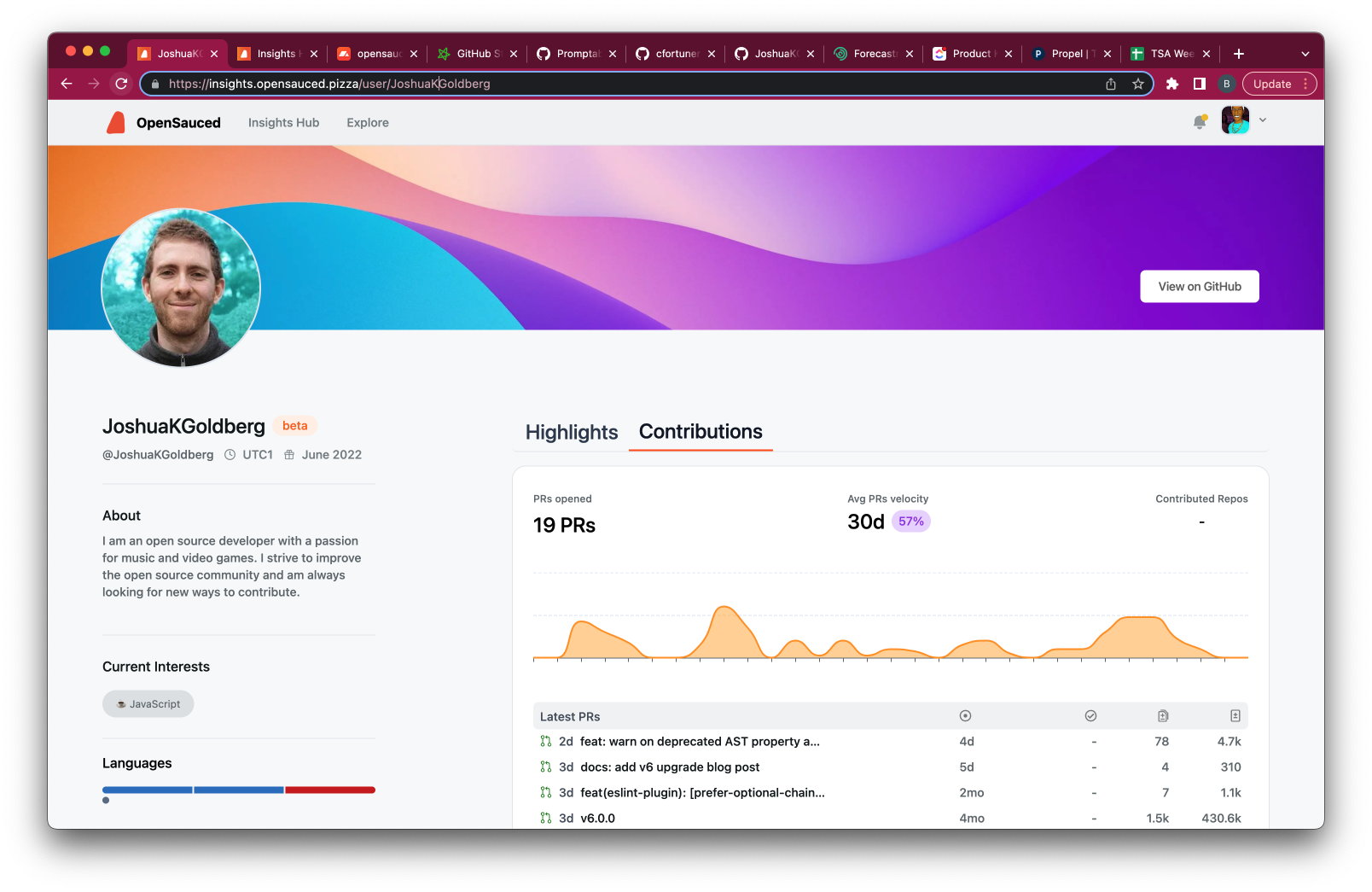The width and height of the screenshot is (1372, 892).
Task: Open notifications via the bell icon
Action: click(x=1199, y=122)
